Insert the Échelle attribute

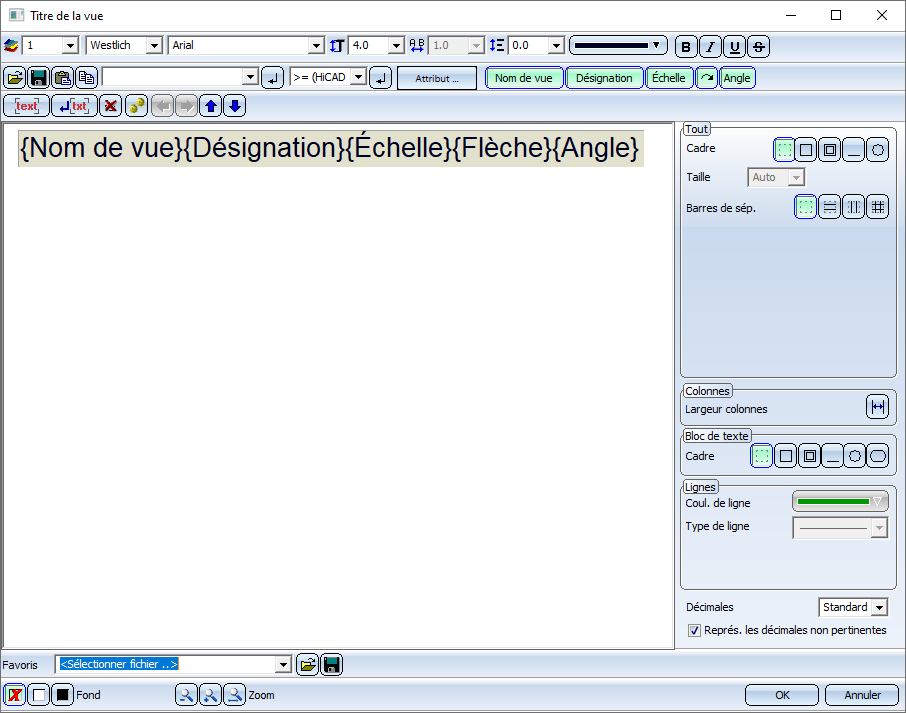[x=668, y=78]
